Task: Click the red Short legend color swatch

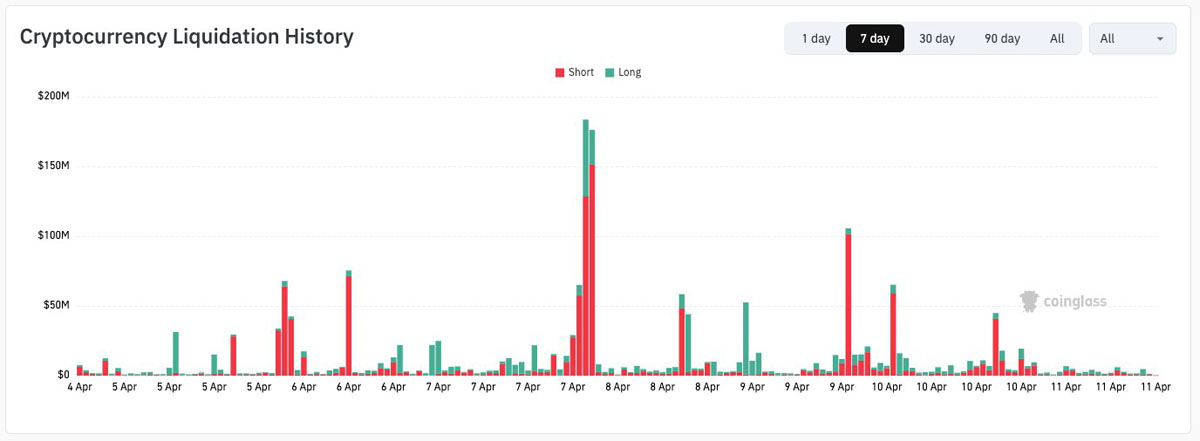Action: [560, 72]
